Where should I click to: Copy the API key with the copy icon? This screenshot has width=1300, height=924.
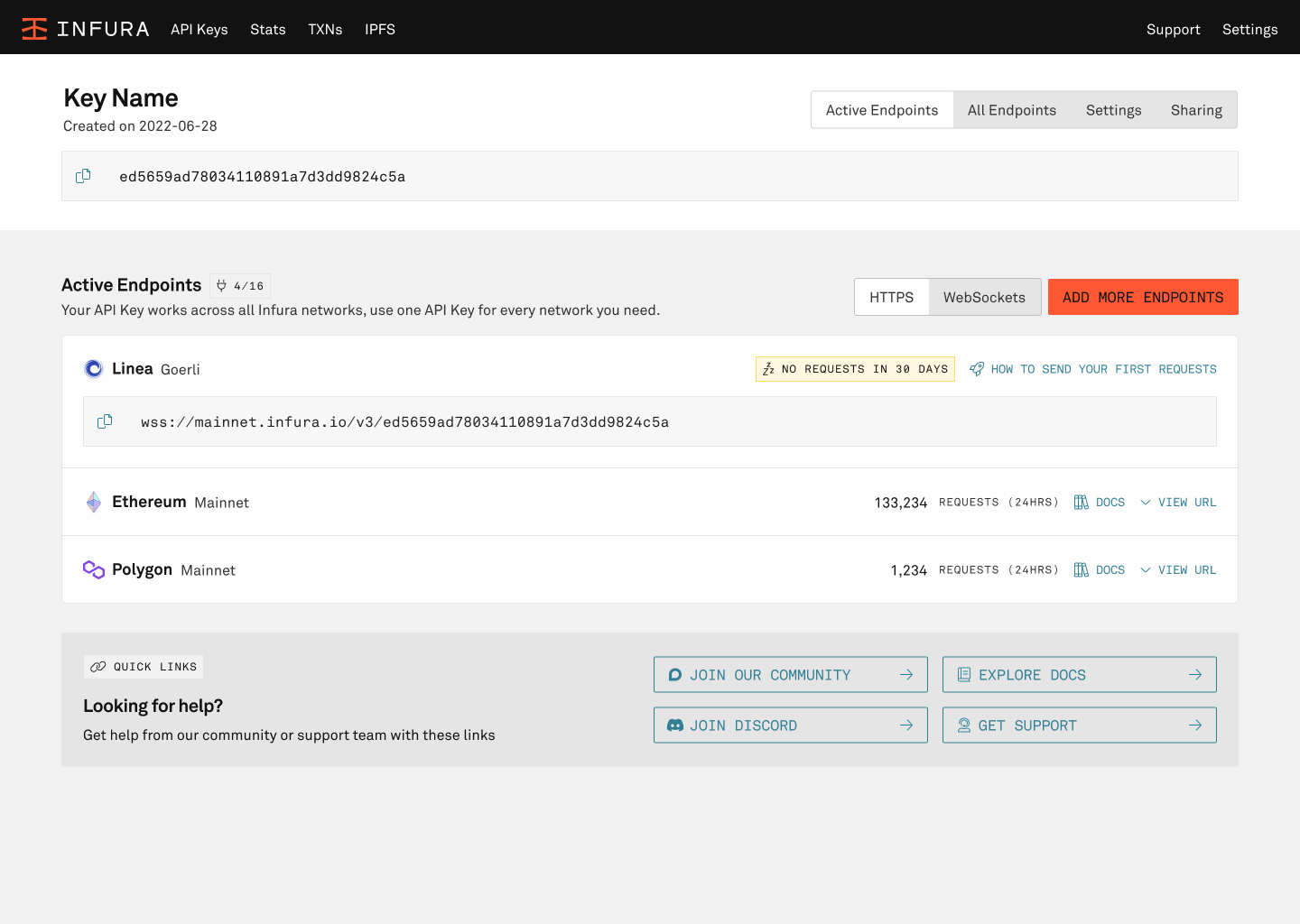83,176
